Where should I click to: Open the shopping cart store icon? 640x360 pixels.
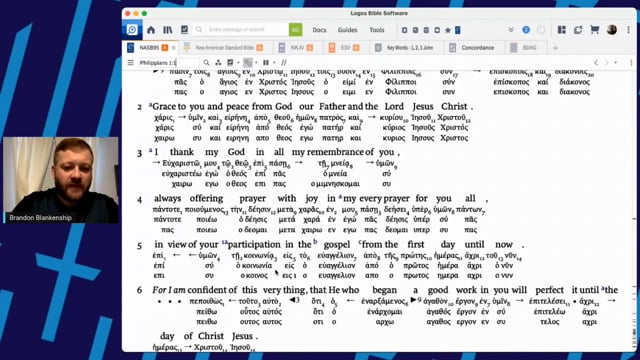pyautogui.click(x=595, y=30)
